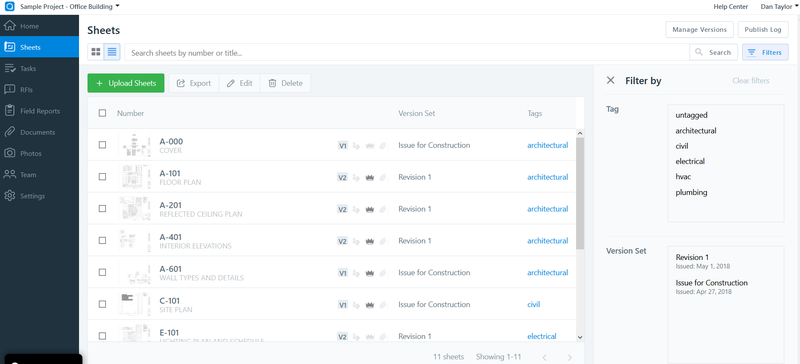This screenshot has width=800, height=364.
Task: Filter by electrical tag in panel
Action: pos(690,161)
